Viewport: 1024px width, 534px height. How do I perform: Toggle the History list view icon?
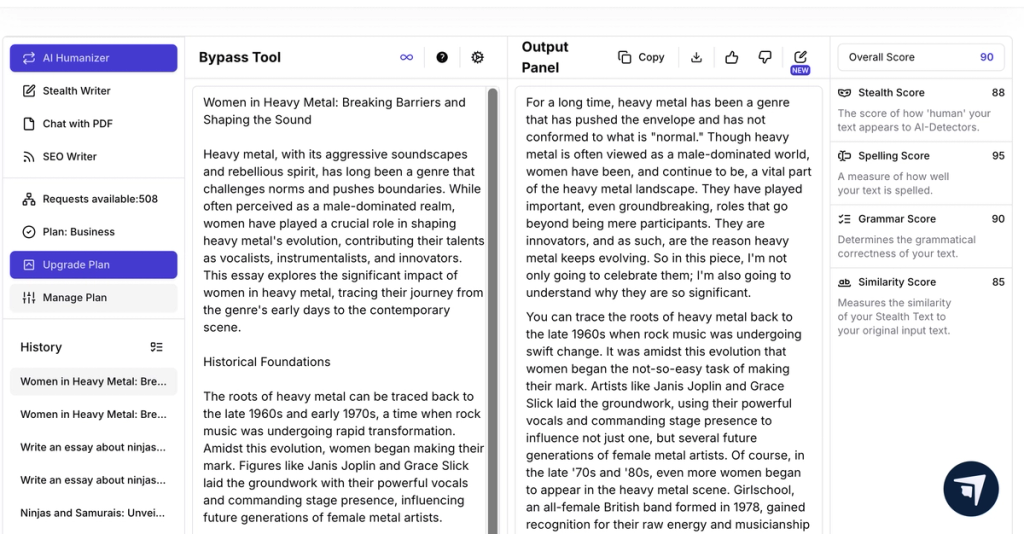156,347
